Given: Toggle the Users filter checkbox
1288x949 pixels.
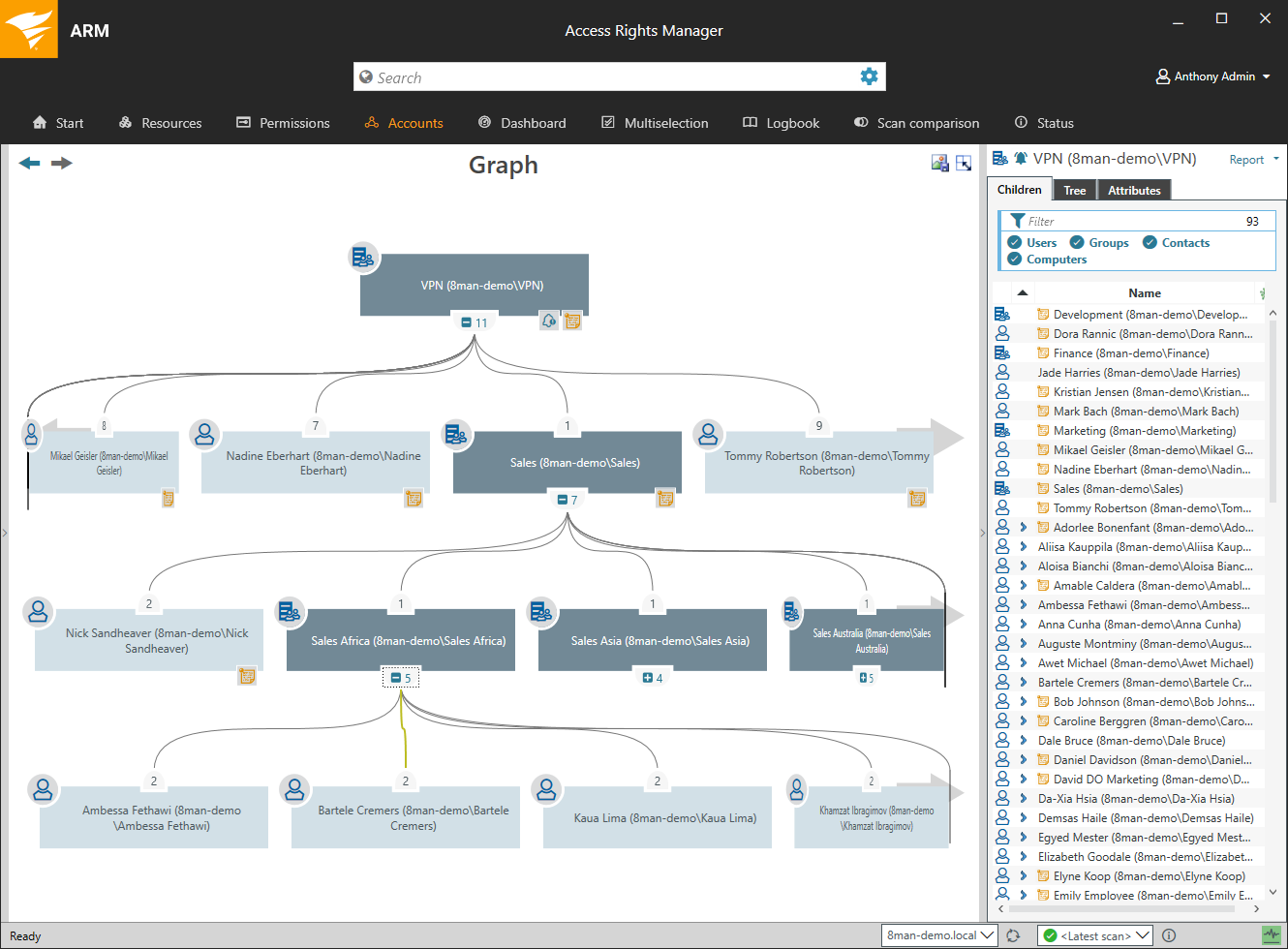Looking at the screenshot, I should click(1015, 242).
